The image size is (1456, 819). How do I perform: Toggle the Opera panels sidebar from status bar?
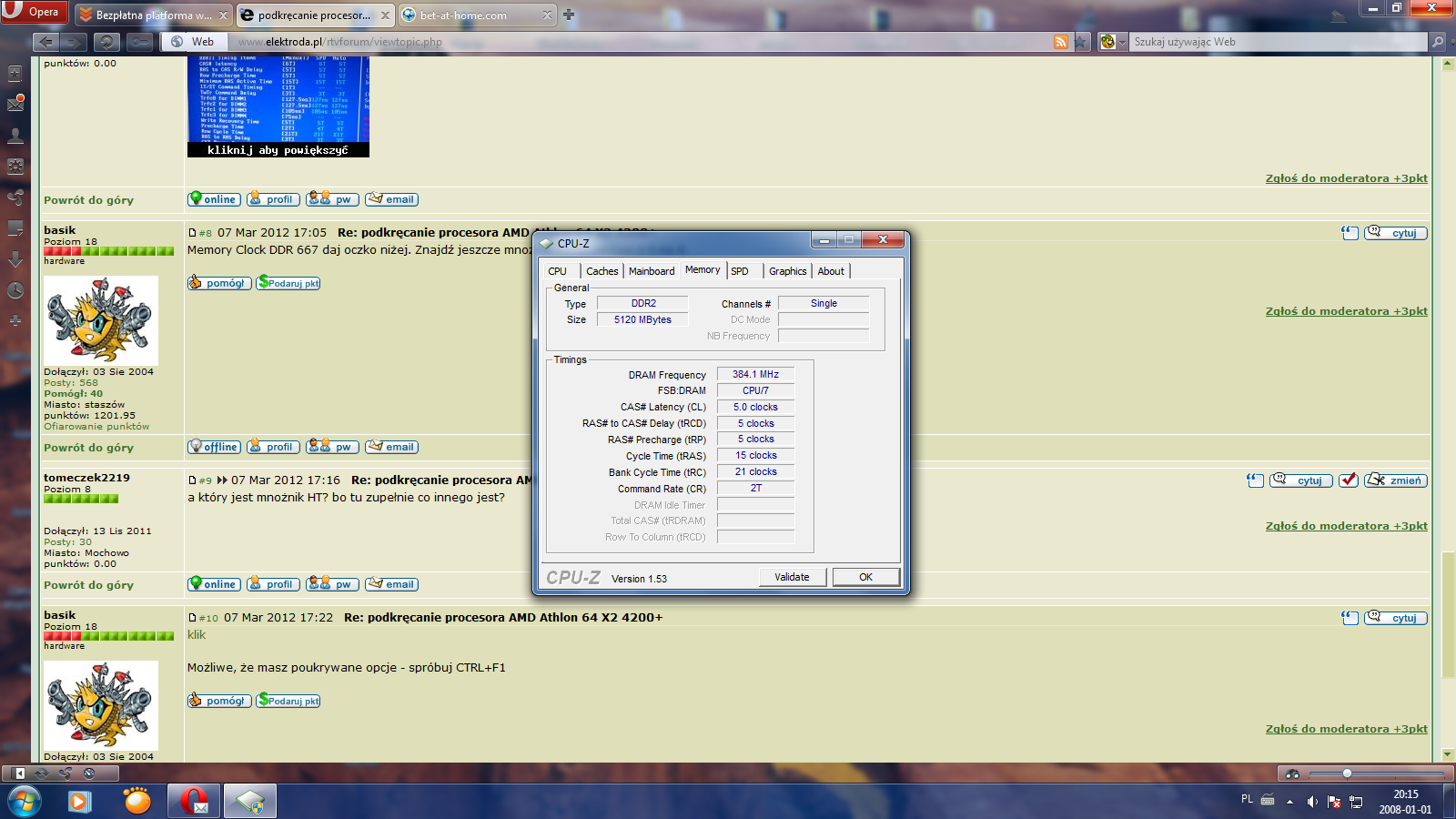18,773
